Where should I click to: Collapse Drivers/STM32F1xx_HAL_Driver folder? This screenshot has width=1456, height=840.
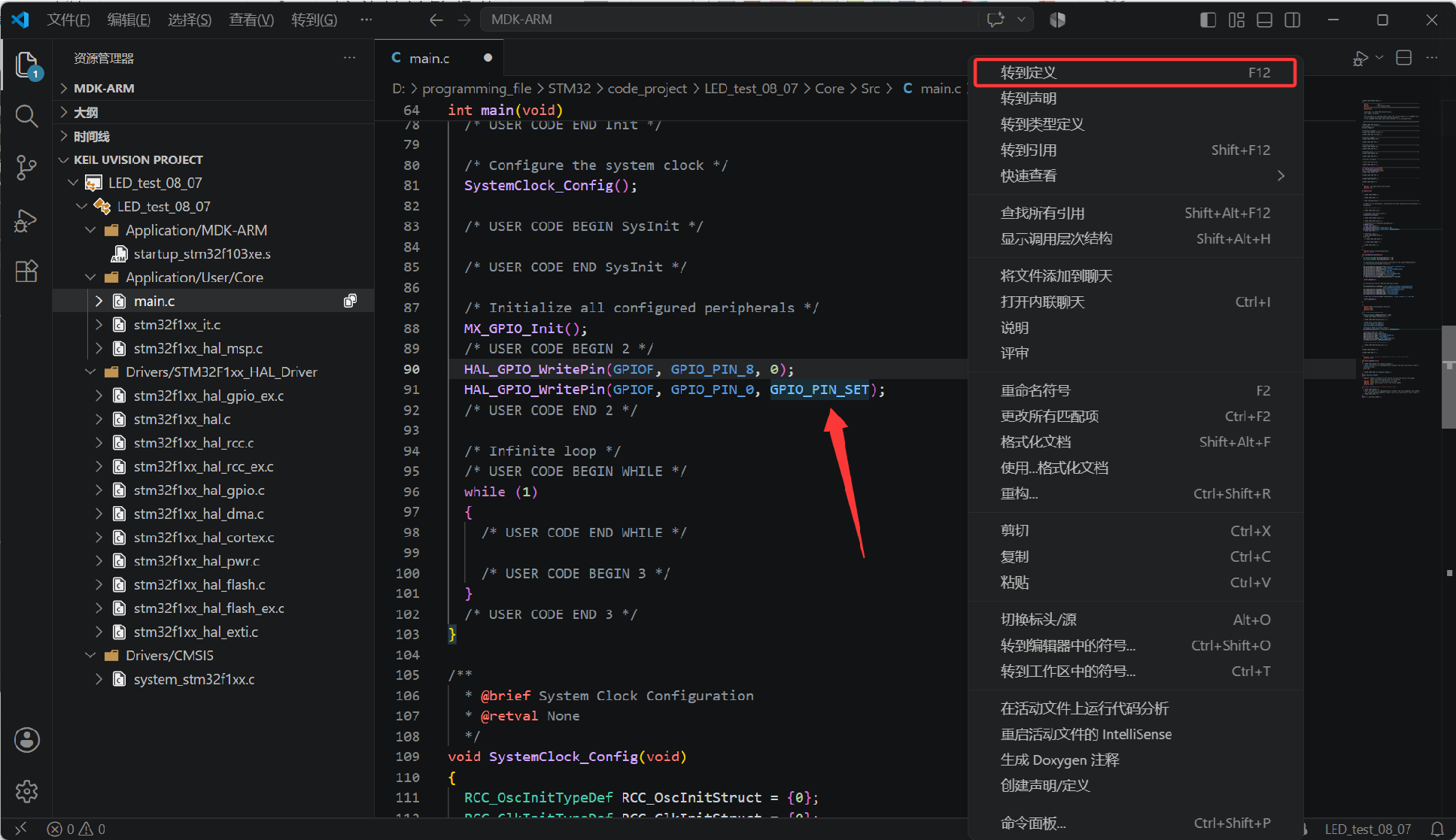214,372
